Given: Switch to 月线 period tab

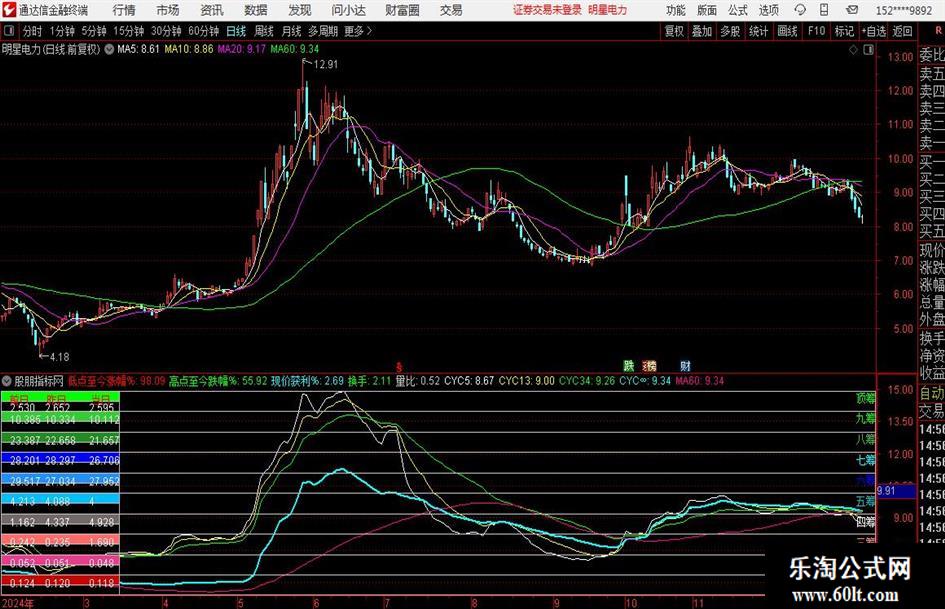Looking at the screenshot, I should [x=291, y=31].
